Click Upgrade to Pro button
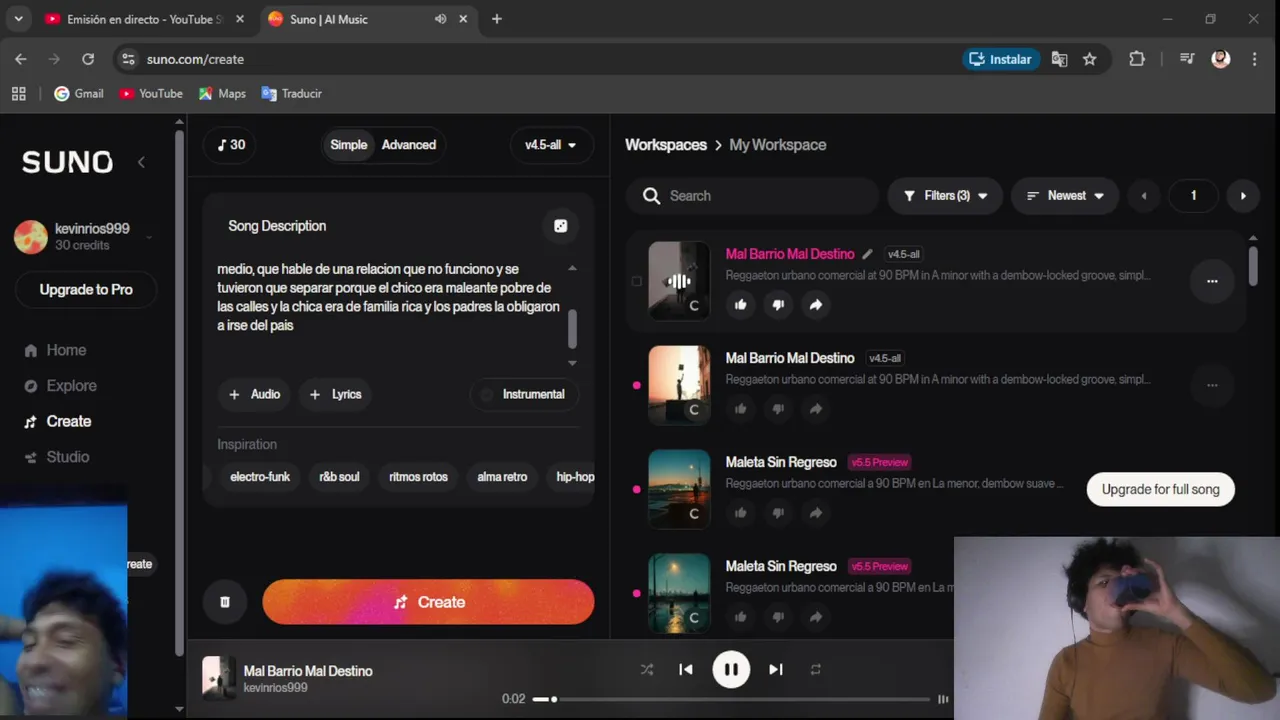The width and height of the screenshot is (1280, 720). pyautogui.click(x=86, y=289)
